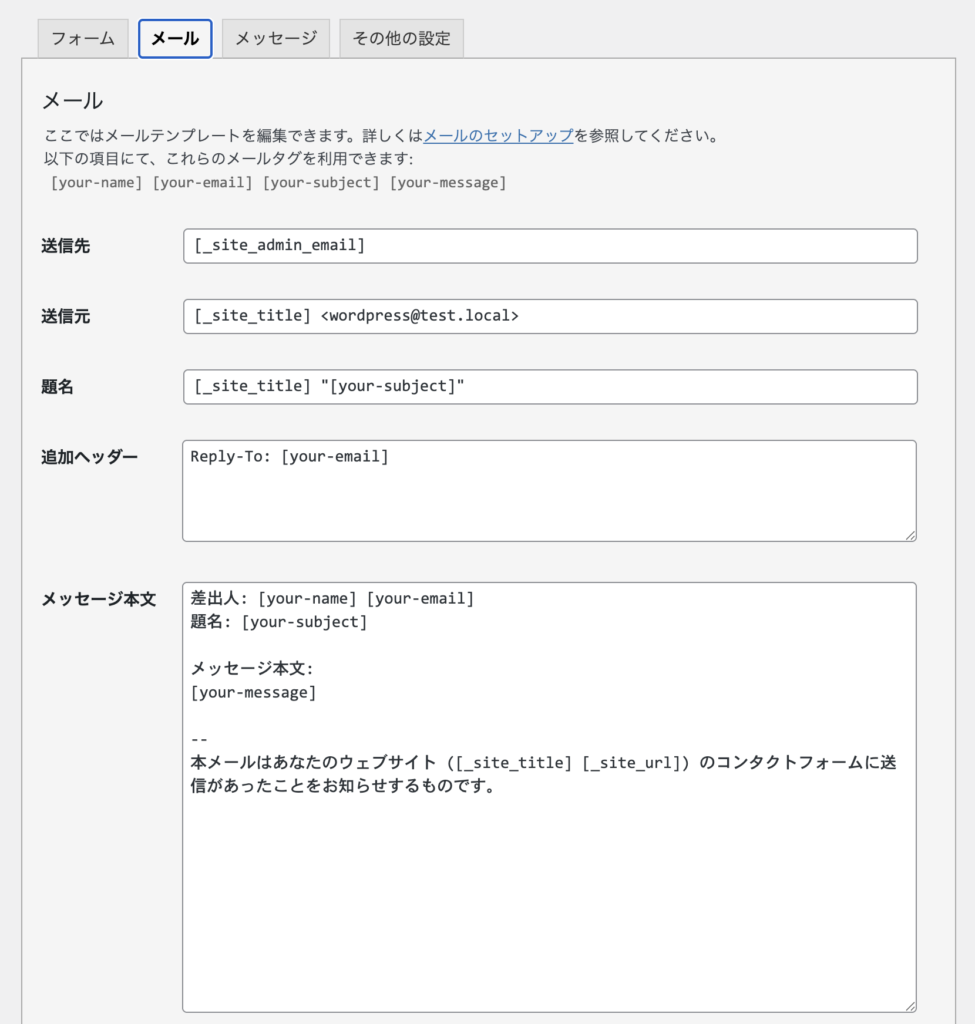Image resolution: width=975 pixels, height=1024 pixels.
Task: Grab the メッセージ本文 textarea resize handle
Action: [x=910, y=1006]
